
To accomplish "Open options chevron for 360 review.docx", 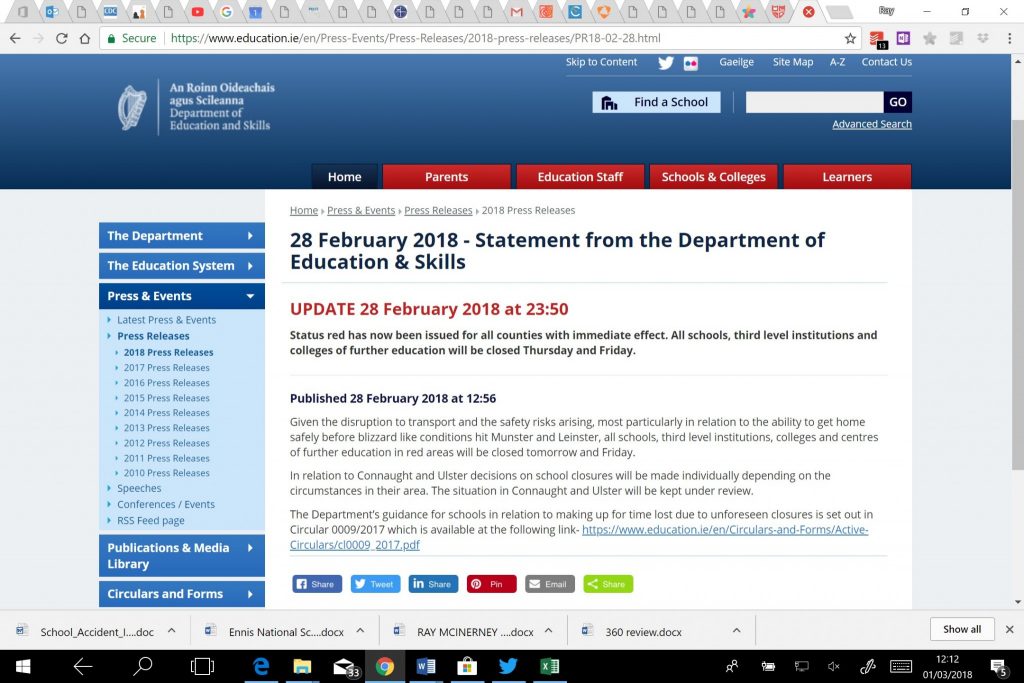I will click(x=737, y=631).
